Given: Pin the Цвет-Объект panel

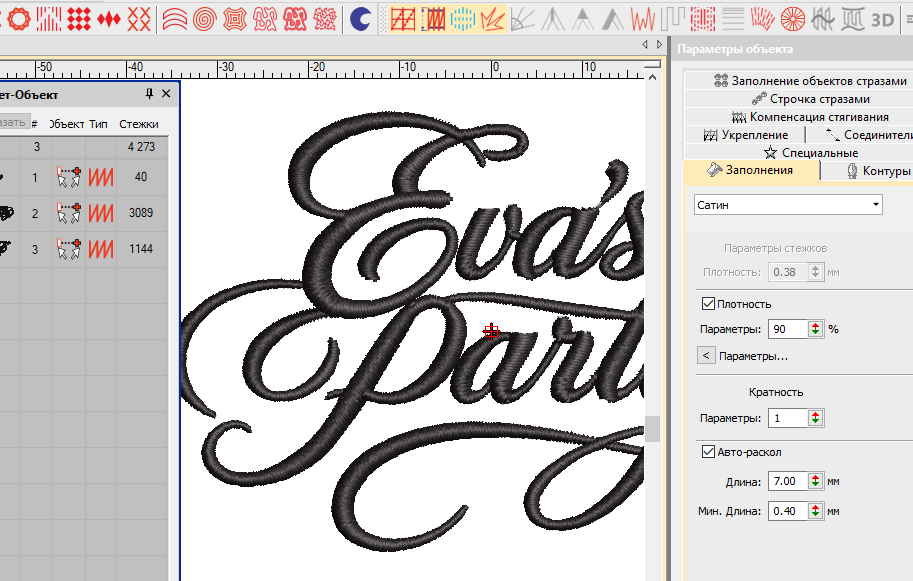Looking at the screenshot, I should pyautogui.click(x=150, y=94).
